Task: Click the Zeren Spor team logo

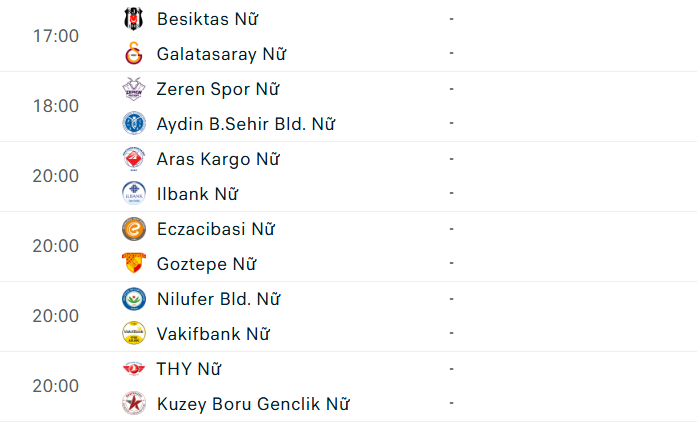Action: pyautogui.click(x=133, y=89)
